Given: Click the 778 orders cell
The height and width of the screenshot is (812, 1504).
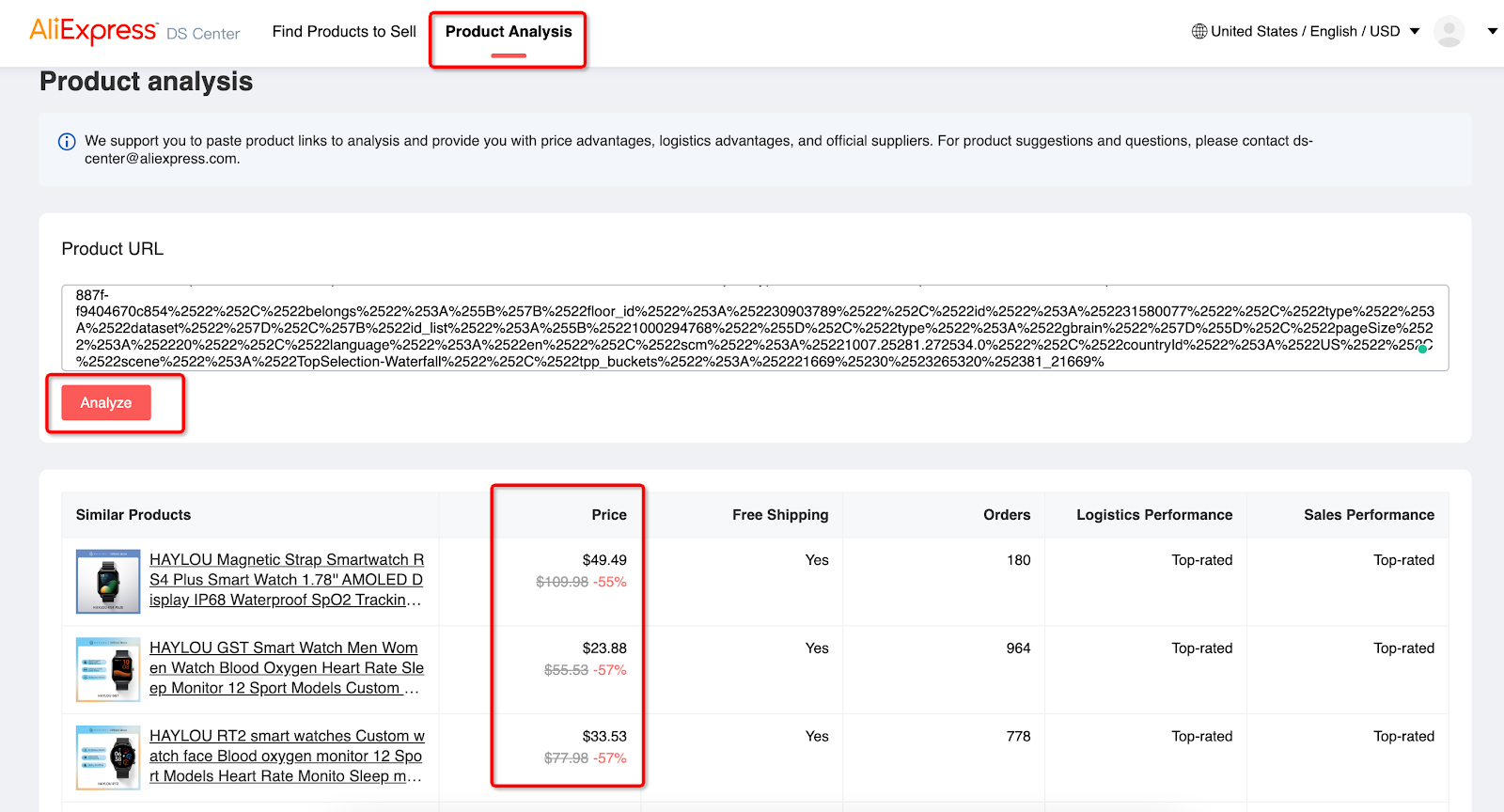Looking at the screenshot, I should coord(1019,737).
